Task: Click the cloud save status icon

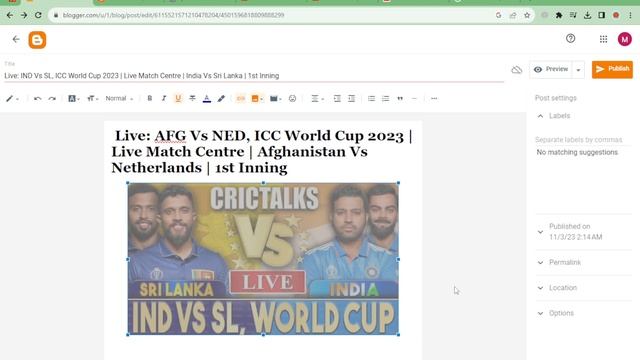Action: pos(516,70)
